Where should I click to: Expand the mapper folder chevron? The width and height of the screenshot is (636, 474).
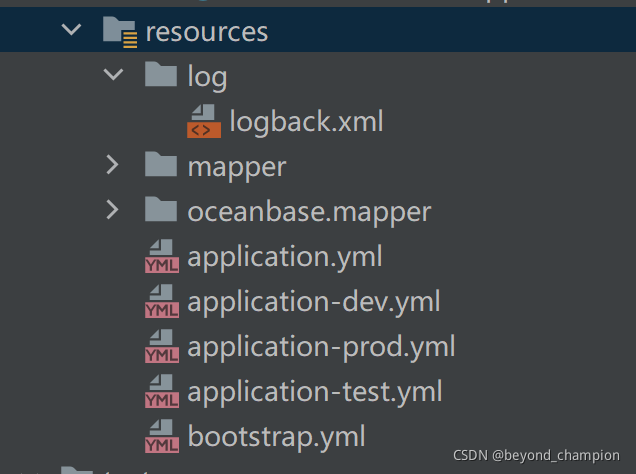coord(112,165)
